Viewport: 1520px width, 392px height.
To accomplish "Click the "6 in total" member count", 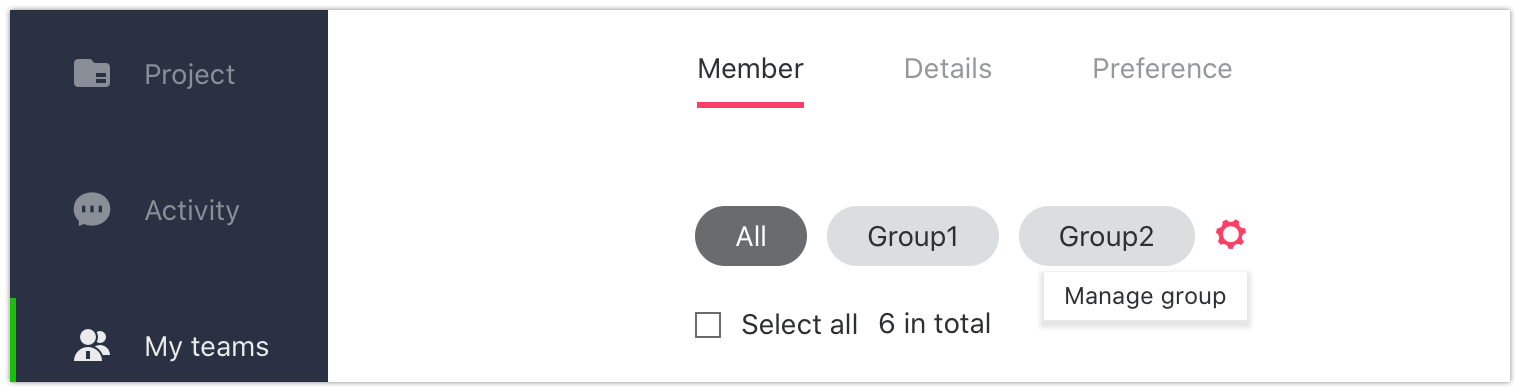I will click(935, 324).
